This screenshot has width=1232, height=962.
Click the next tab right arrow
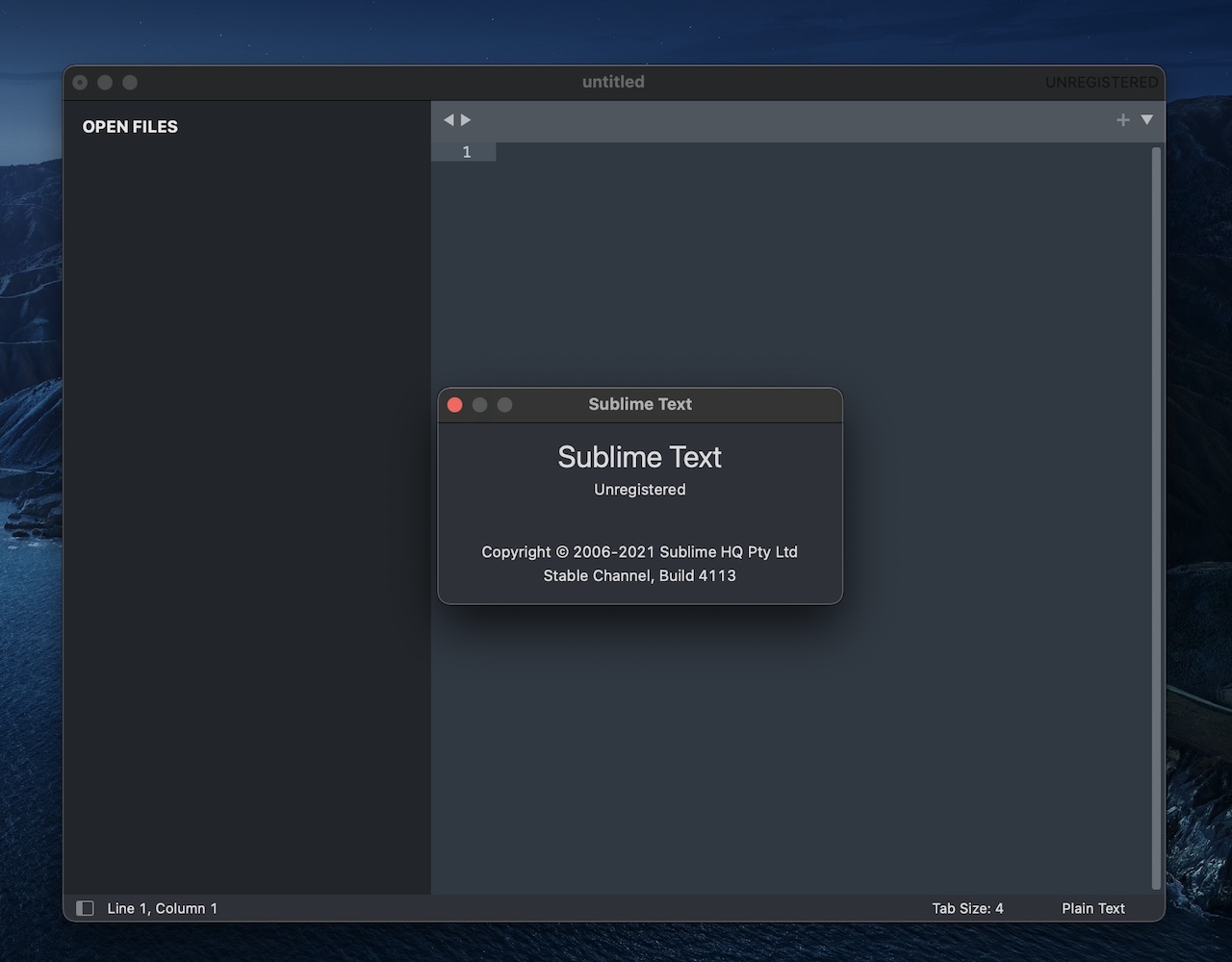point(466,120)
